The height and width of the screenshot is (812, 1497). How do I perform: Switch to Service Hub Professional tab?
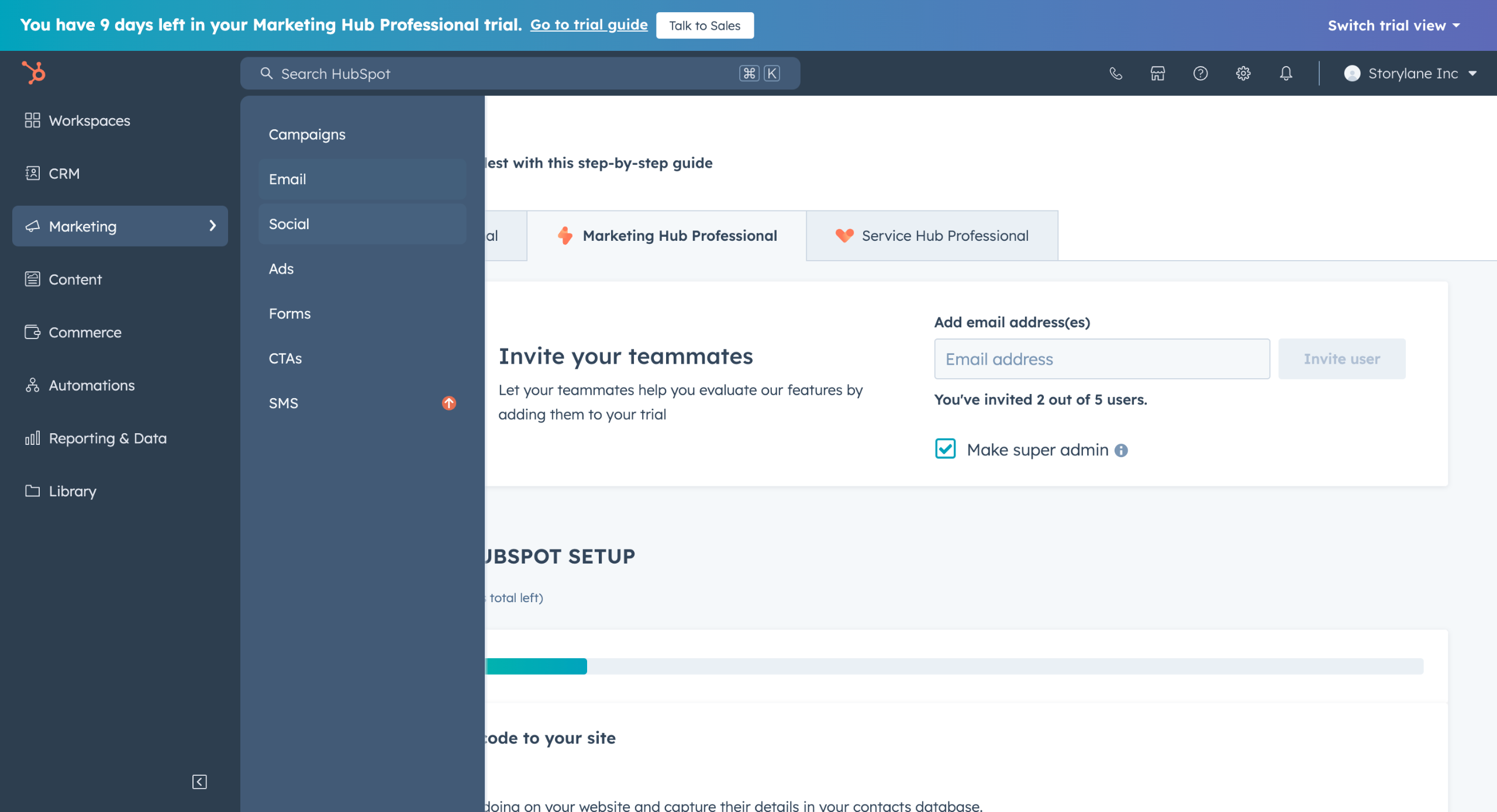click(x=932, y=236)
